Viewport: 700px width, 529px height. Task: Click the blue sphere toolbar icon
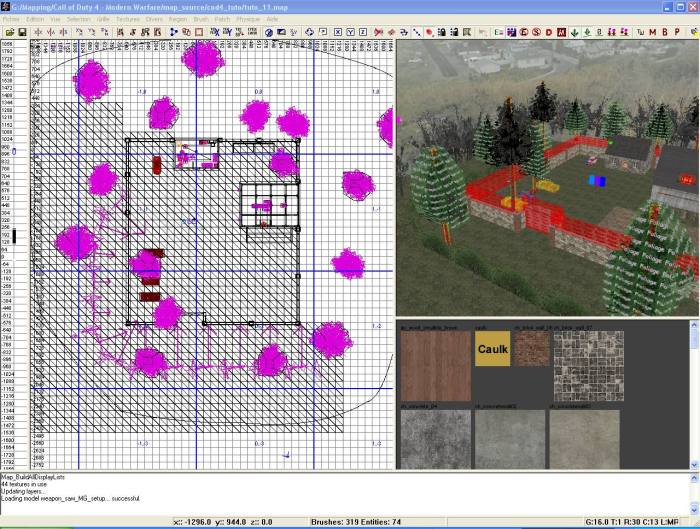(269, 32)
